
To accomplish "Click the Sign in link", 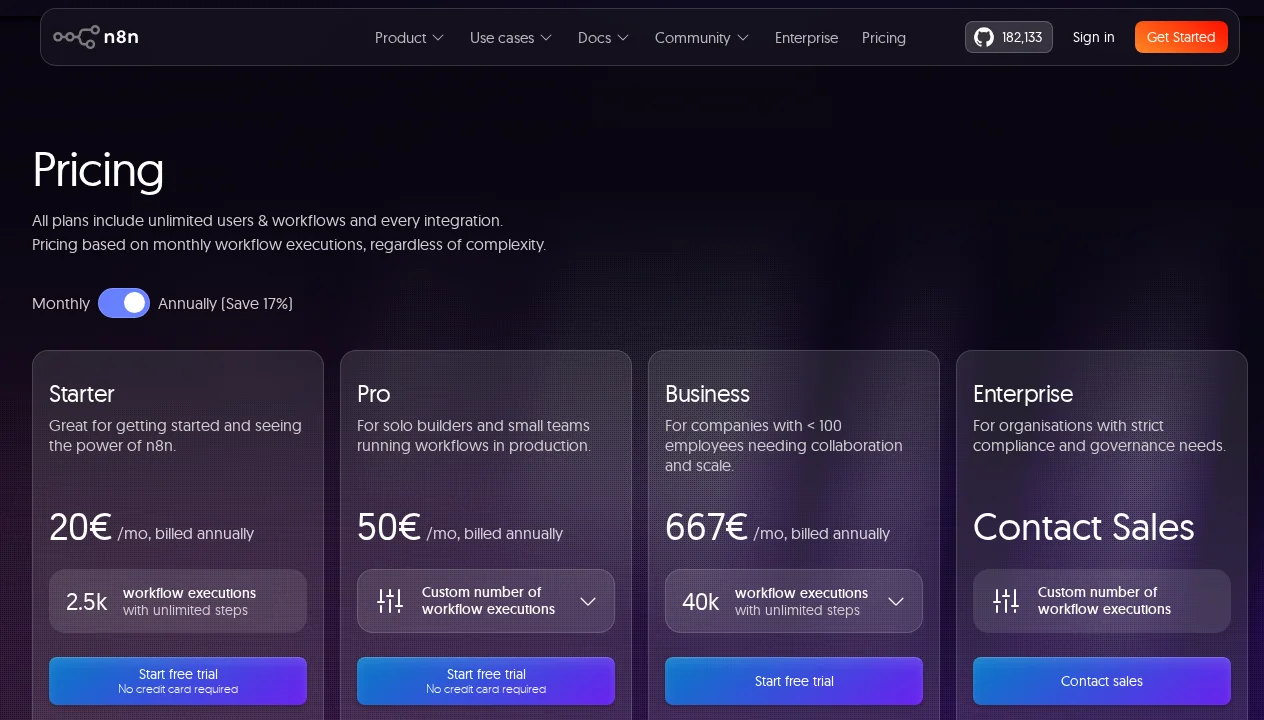I will click(x=1093, y=37).
